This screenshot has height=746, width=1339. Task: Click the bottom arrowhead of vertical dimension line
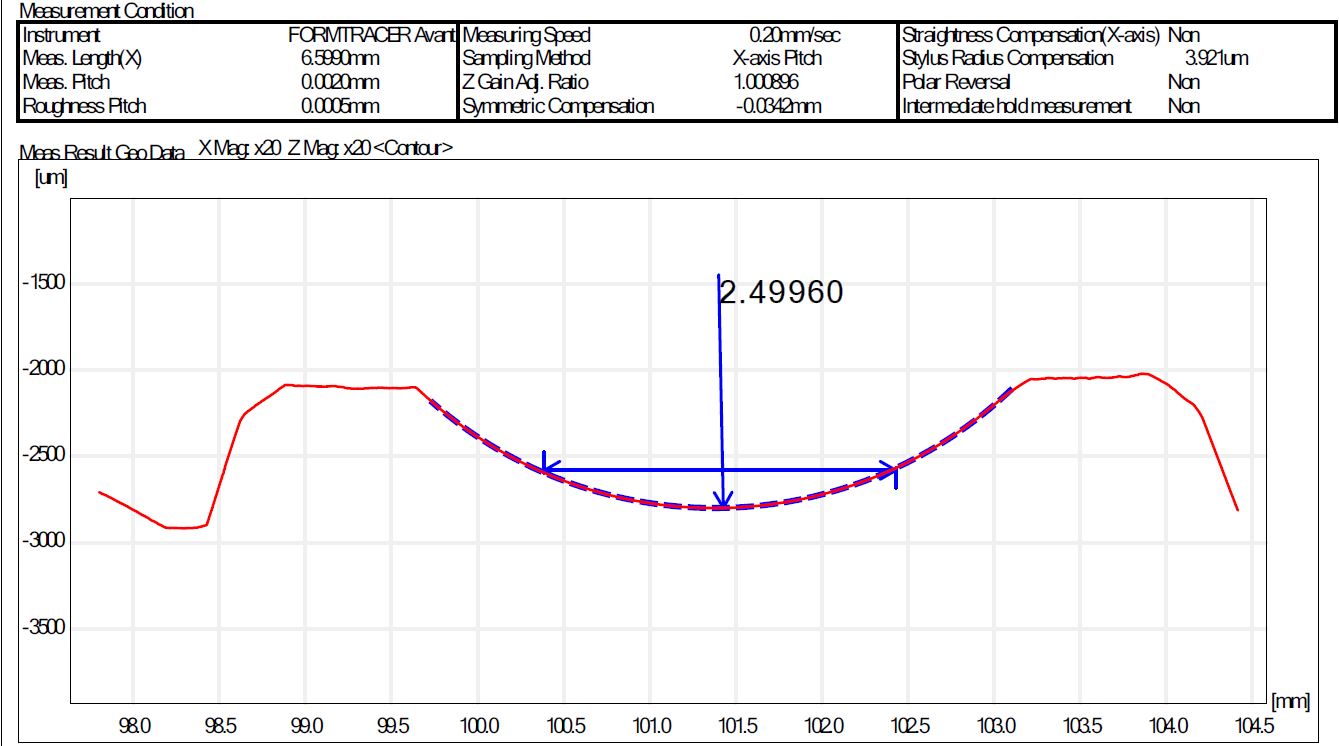(x=724, y=501)
